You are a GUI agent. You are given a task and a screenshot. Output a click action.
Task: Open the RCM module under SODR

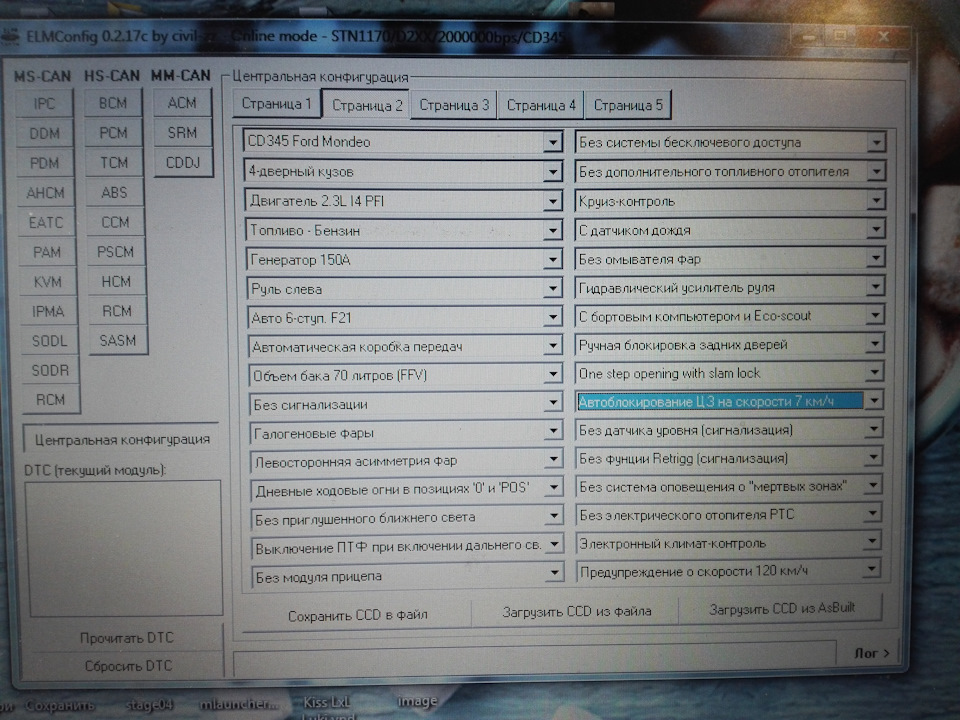pos(50,400)
